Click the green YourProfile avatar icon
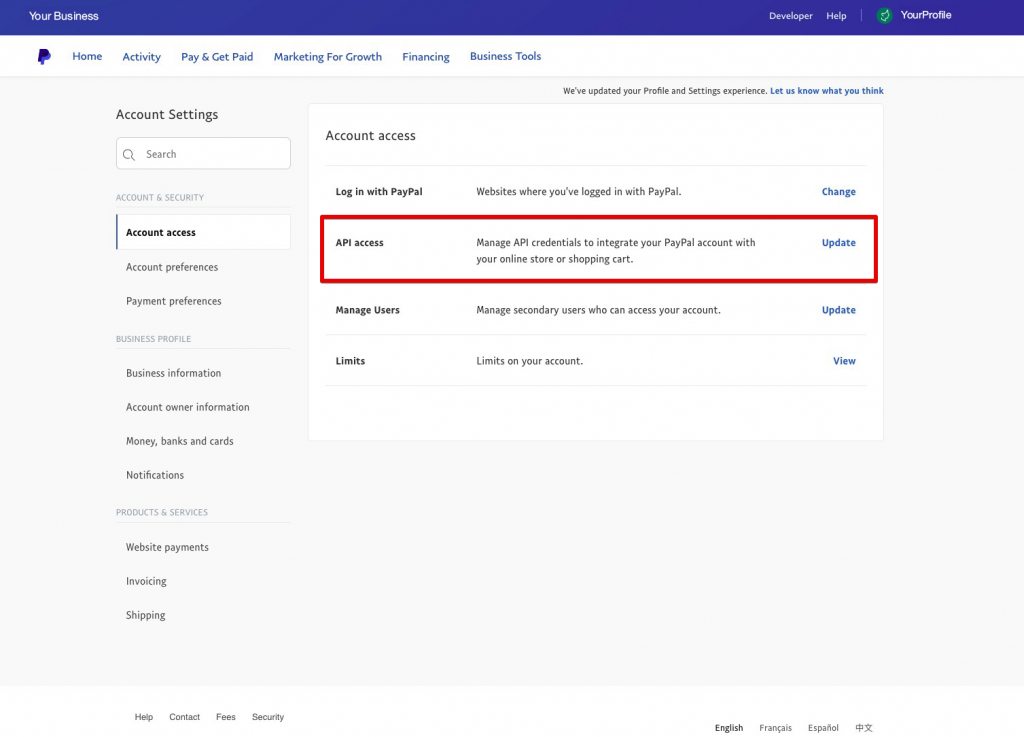The height and width of the screenshot is (737, 1024). tap(884, 16)
